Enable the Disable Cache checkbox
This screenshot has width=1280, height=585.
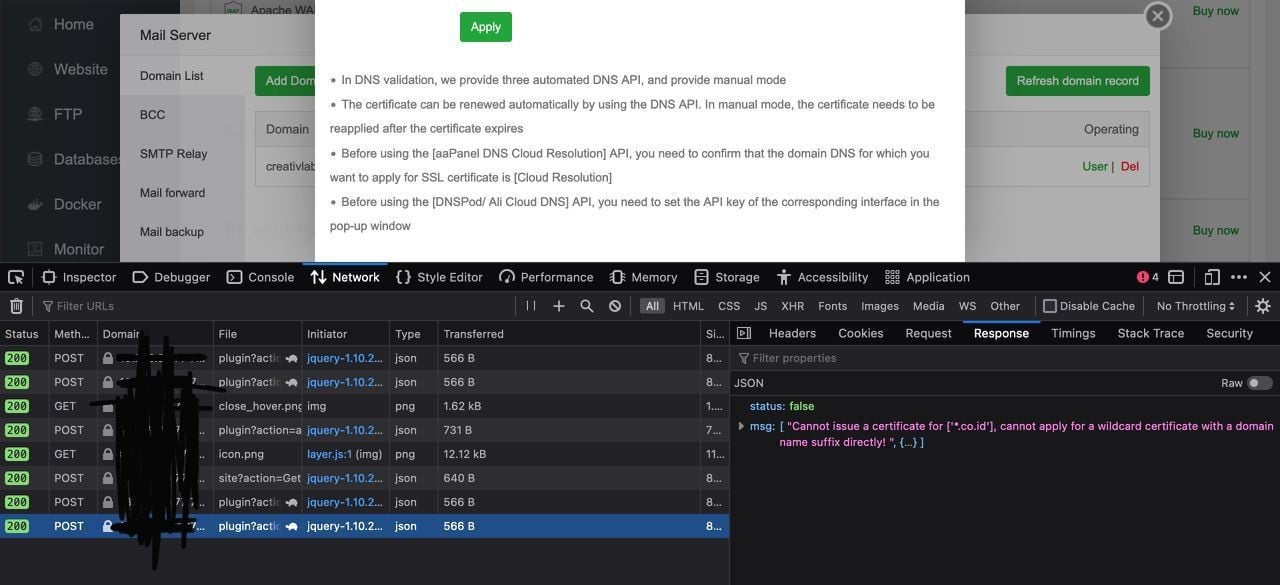click(x=1049, y=306)
